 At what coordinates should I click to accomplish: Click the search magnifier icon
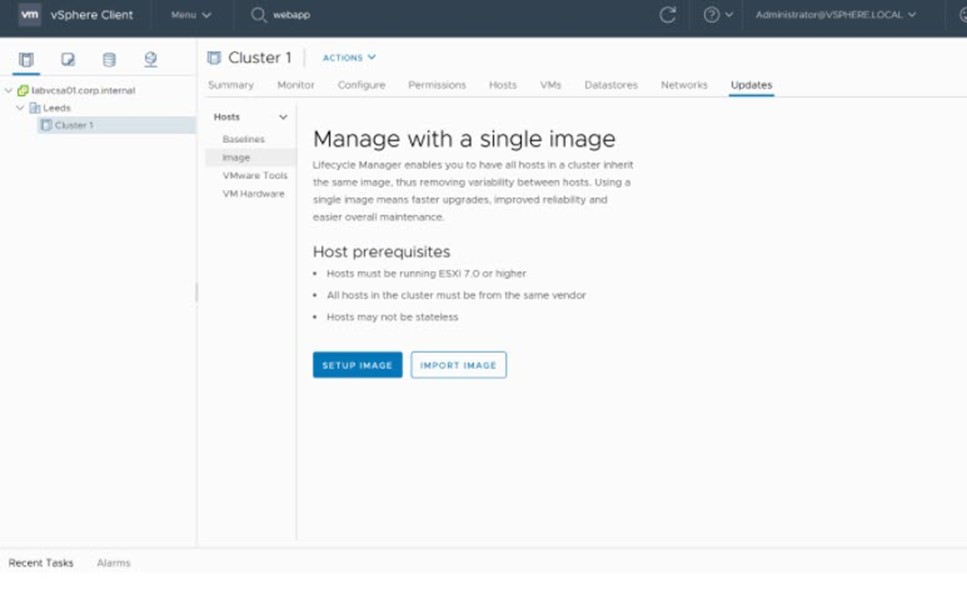pos(258,15)
